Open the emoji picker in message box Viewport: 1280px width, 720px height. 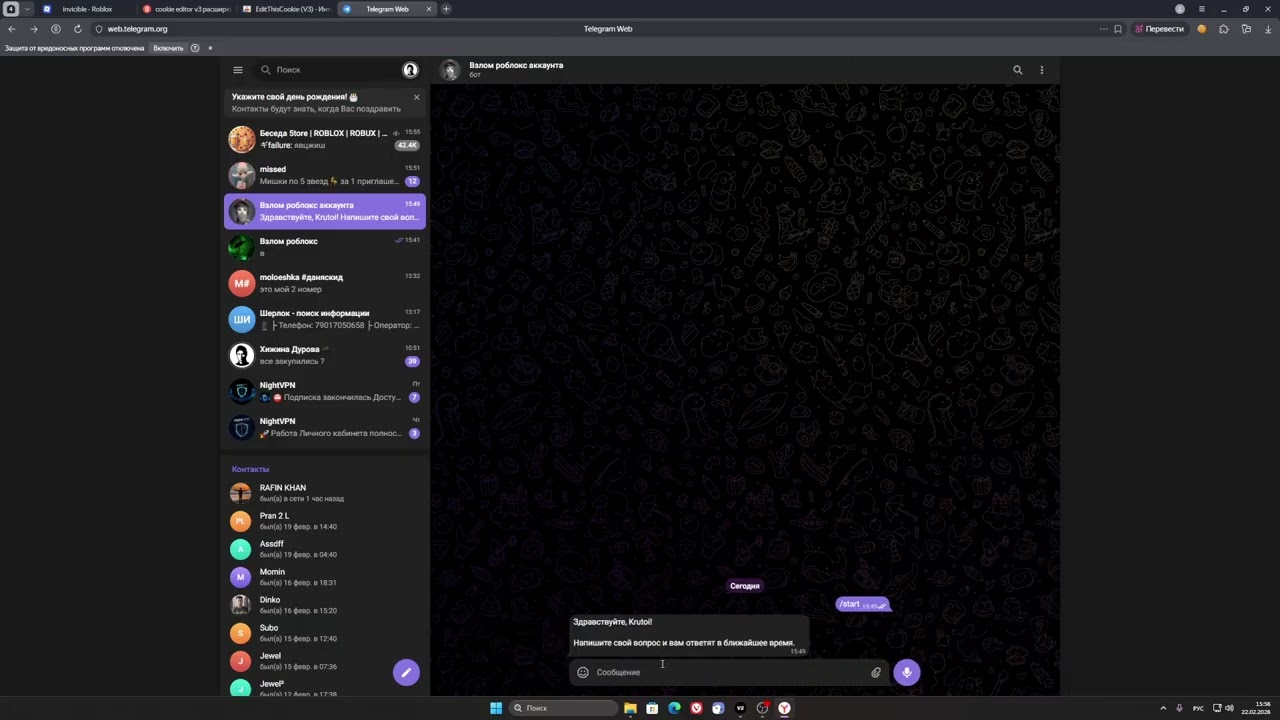tap(583, 672)
